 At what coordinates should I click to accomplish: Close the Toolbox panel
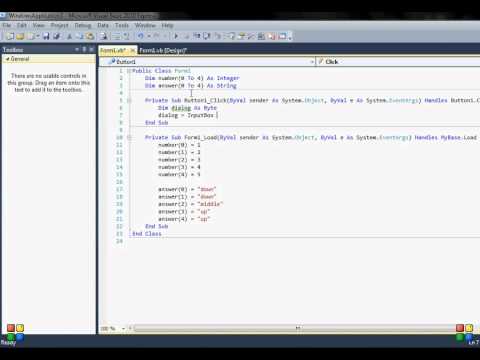[x=91, y=49]
